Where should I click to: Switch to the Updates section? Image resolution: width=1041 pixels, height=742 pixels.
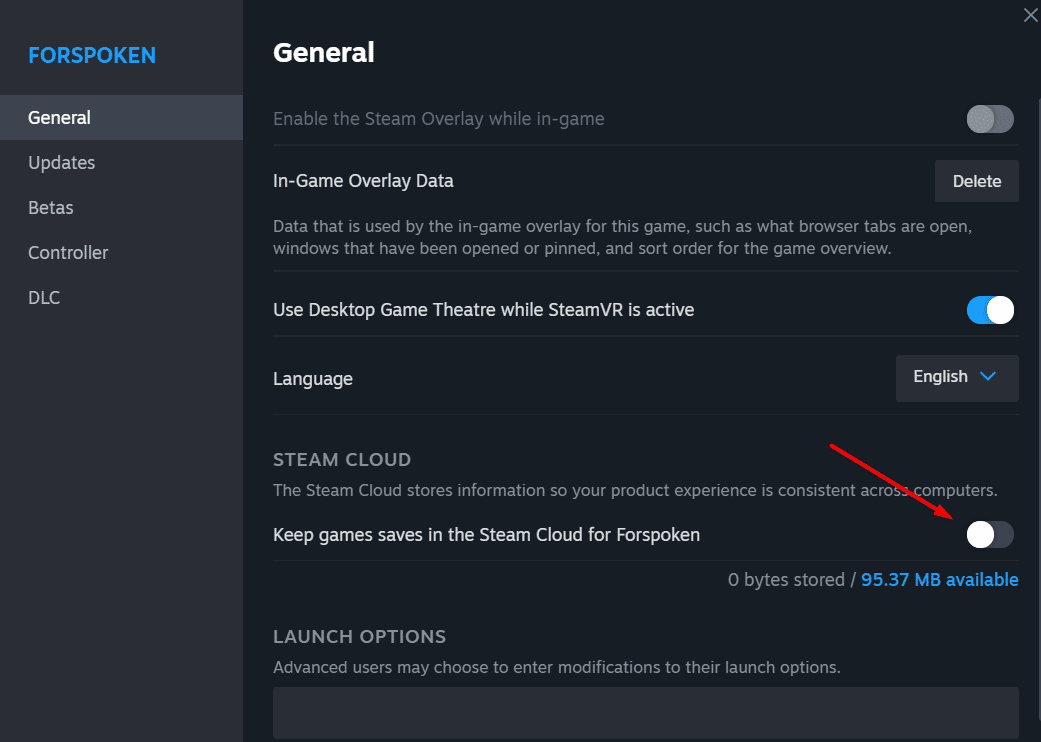coord(62,163)
